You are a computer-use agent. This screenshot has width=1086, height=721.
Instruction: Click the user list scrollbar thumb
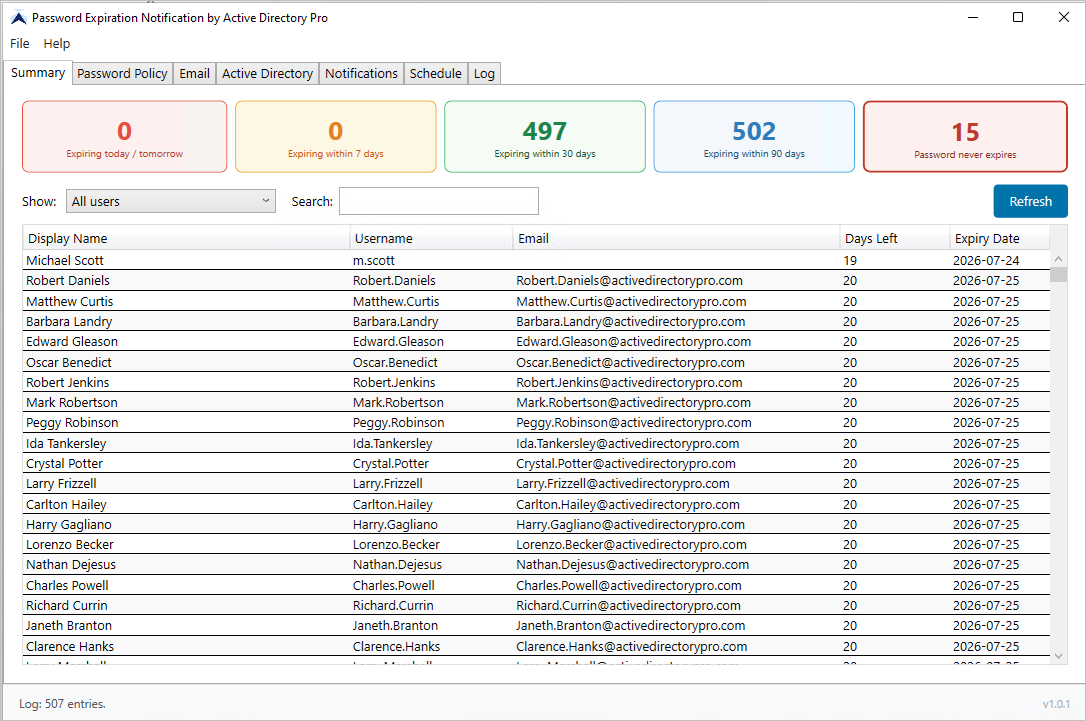(1058, 274)
